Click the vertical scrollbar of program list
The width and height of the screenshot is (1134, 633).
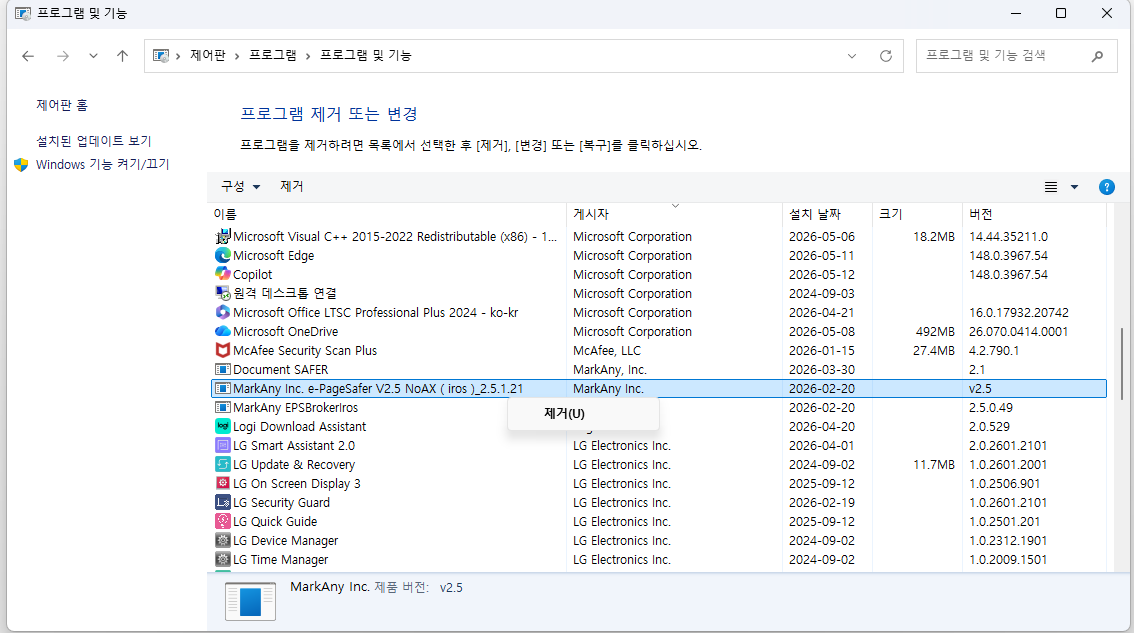click(1122, 362)
